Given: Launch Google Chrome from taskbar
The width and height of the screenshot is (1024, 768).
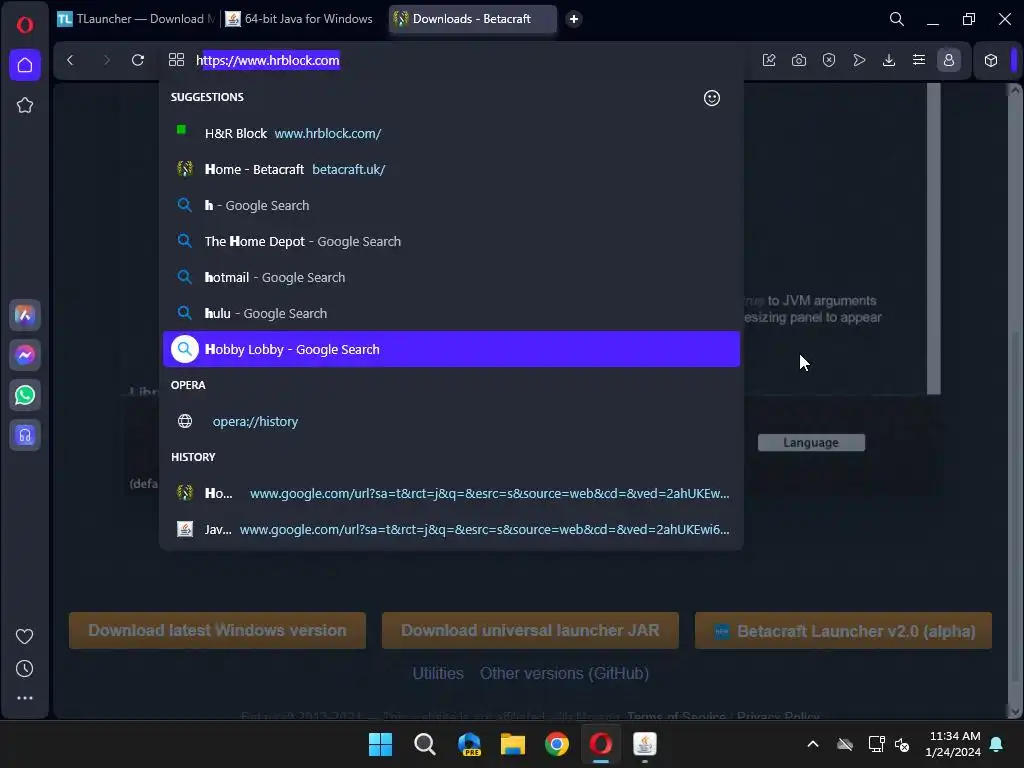Looking at the screenshot, I should pyautogui.click(x=557, y=744).
